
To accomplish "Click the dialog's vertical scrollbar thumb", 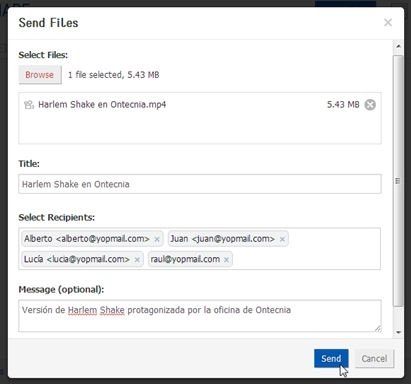I will click(x=398, y=181).
